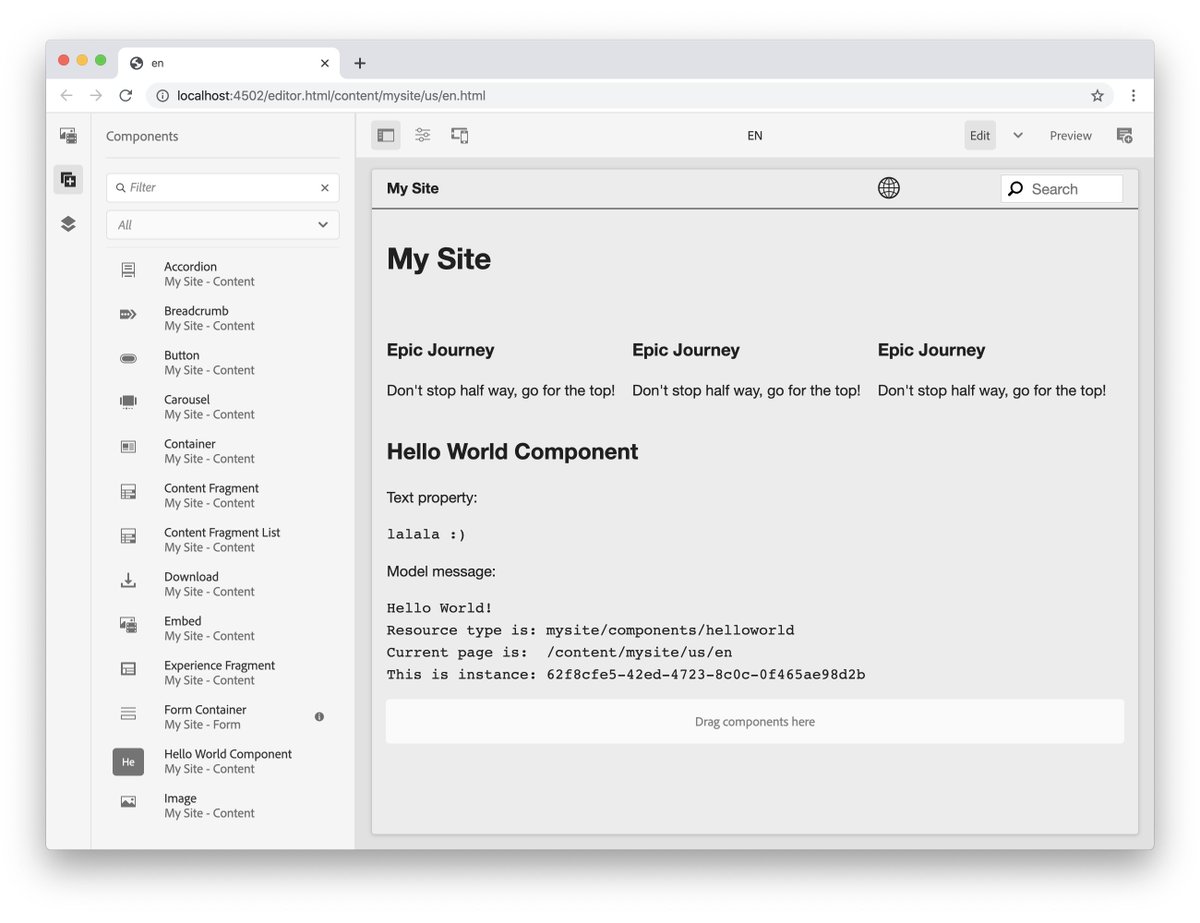Image resolution: width=1200 pixels, height=923 pixels.
Task: Click the 'Drag components here' drop zone
Action: (x=755, y=721)
